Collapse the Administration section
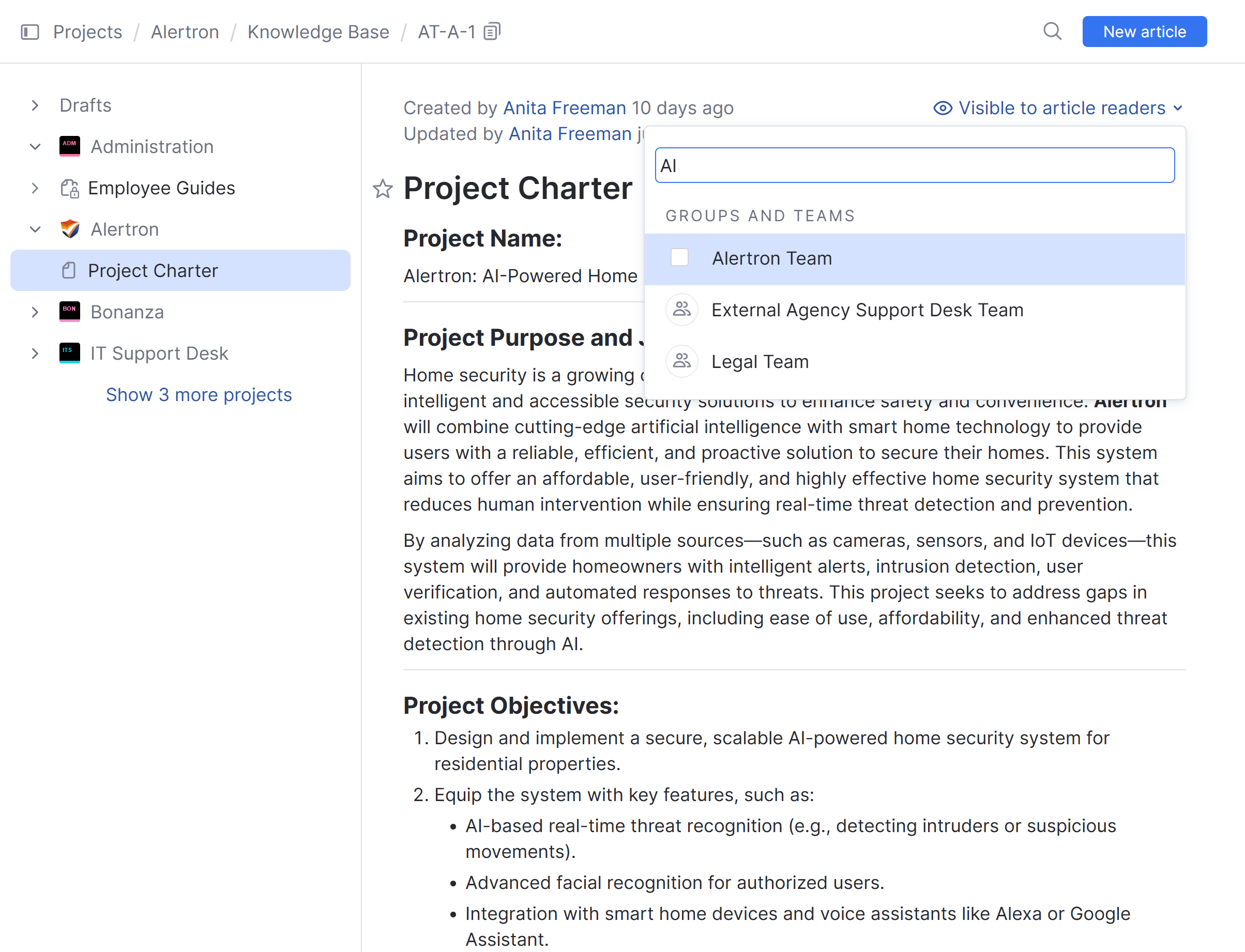 [35, 146]
